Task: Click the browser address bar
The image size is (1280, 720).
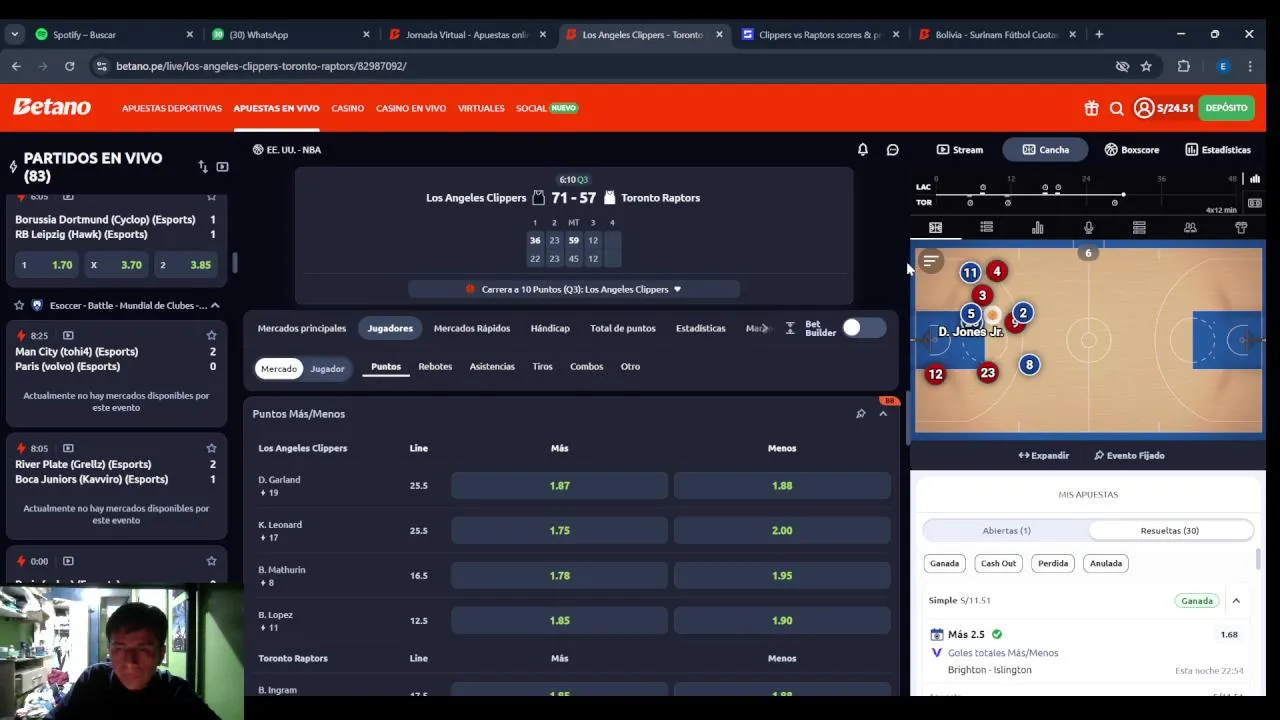Action: (600, 66)
